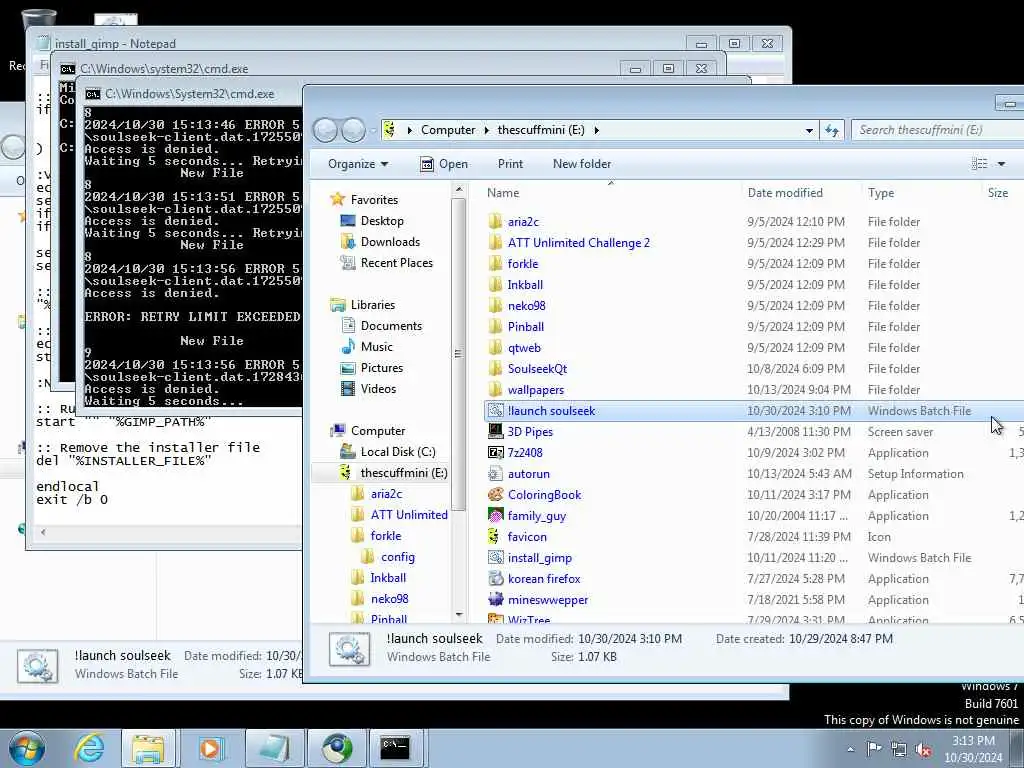This screenshot has height=768, width=1024.
Task: Select thescuffmini (E:) in the tree
Action: [x=393, y=473]
